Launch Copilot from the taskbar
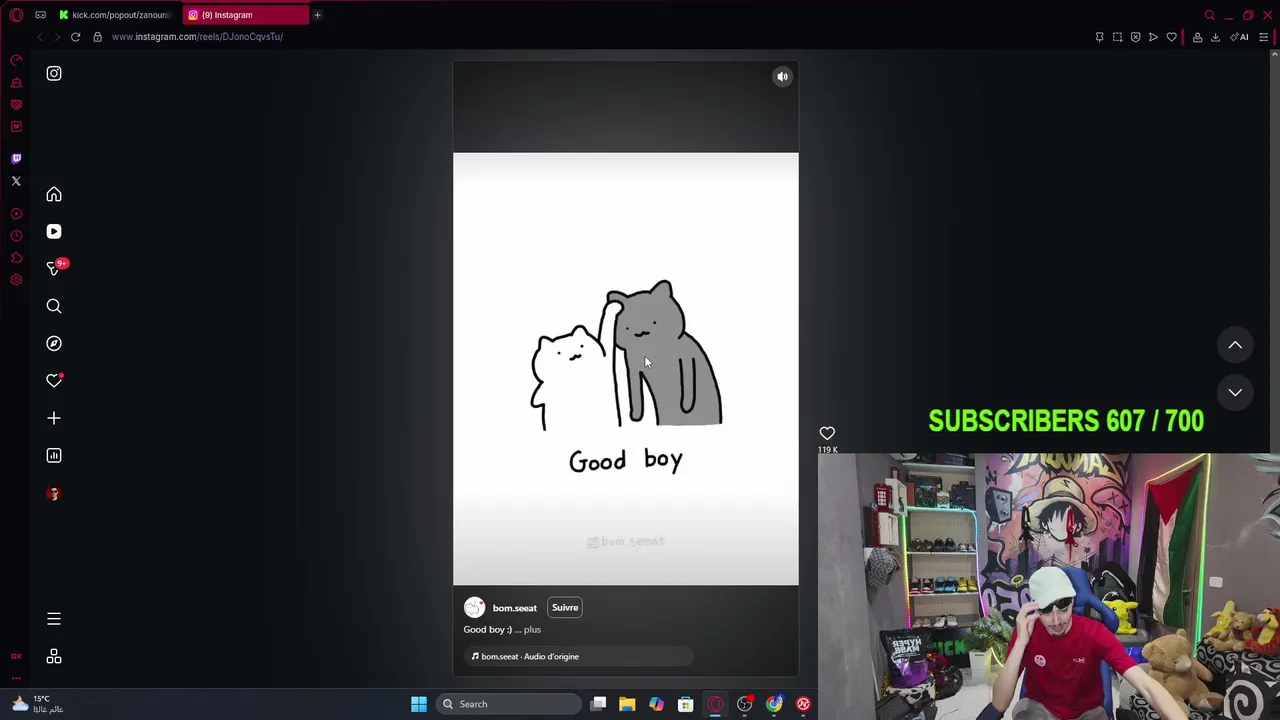The width and height of the screenshot is (1280, 720). (x=656, y=704)
